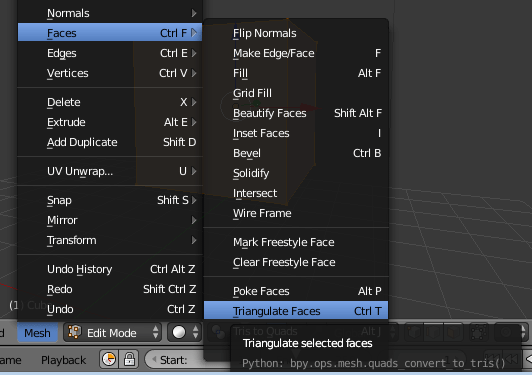Click the timeline clock sync icon

point(109,359)
